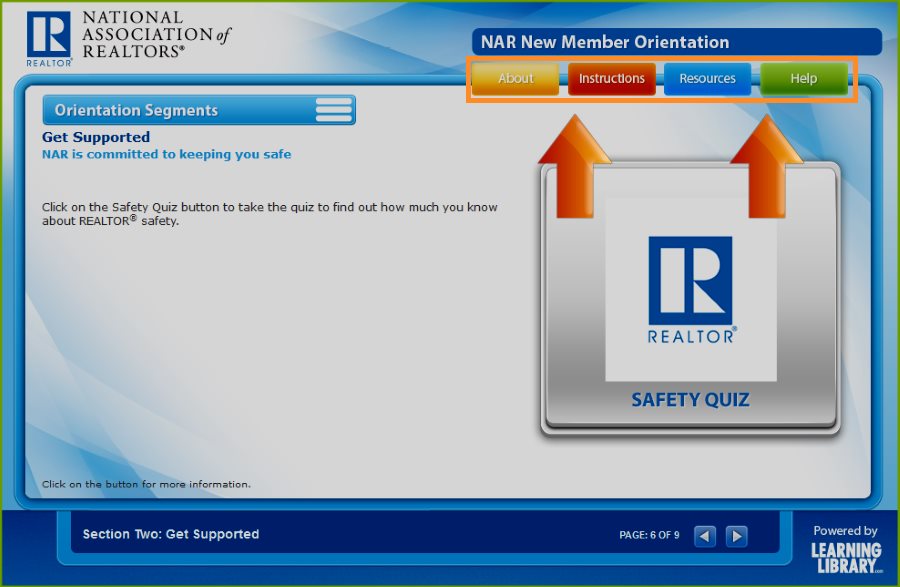Click the SAFETY QUIZ label text
900x587 pixels.
click(690, 400)
